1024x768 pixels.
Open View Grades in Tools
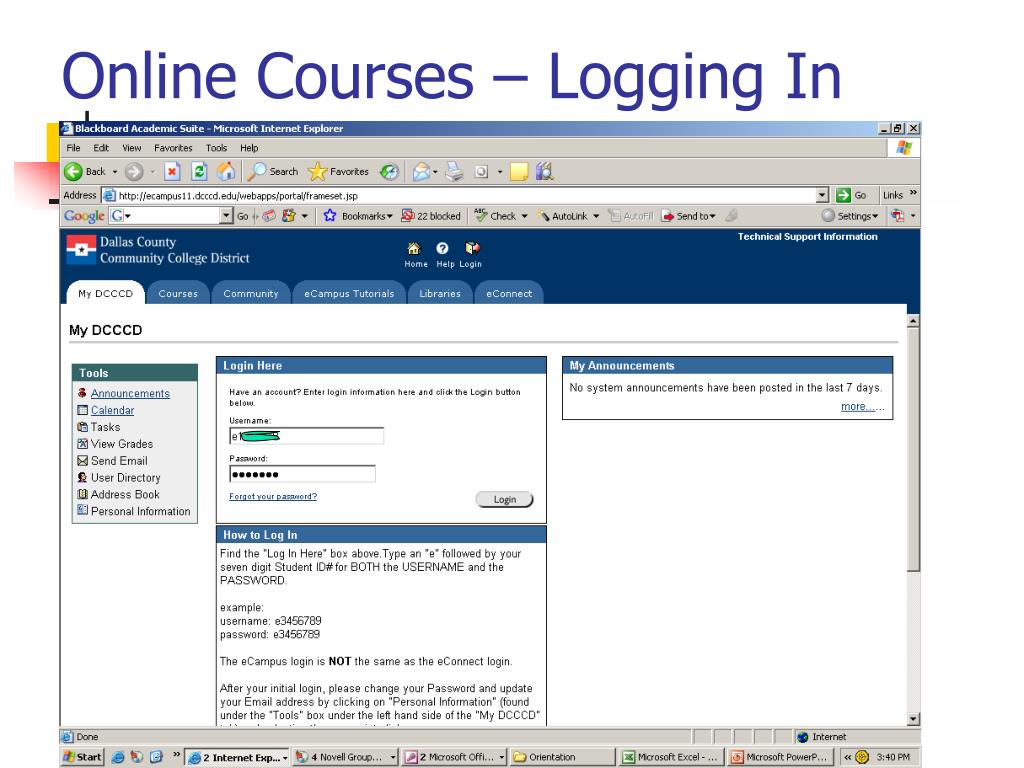[121, 444]
